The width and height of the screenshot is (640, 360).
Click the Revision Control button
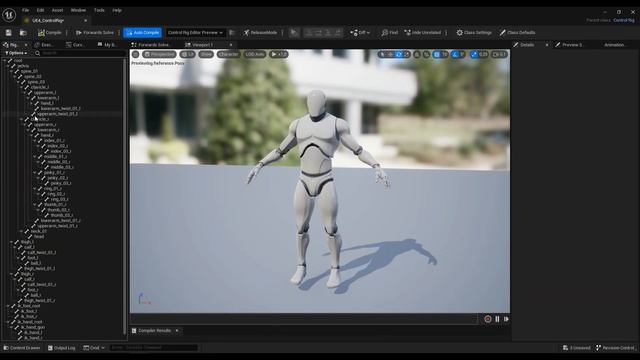tap(615, 348)
